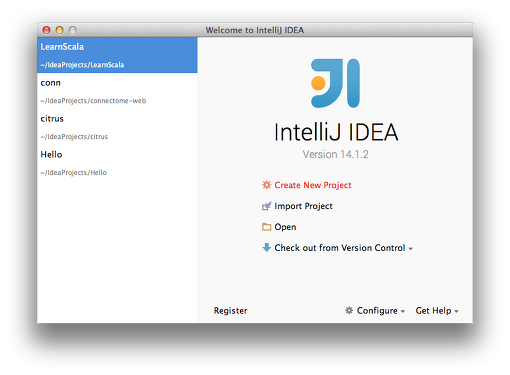Click the ~/IdeaProjects/connectome-web path

click(93, 101)
